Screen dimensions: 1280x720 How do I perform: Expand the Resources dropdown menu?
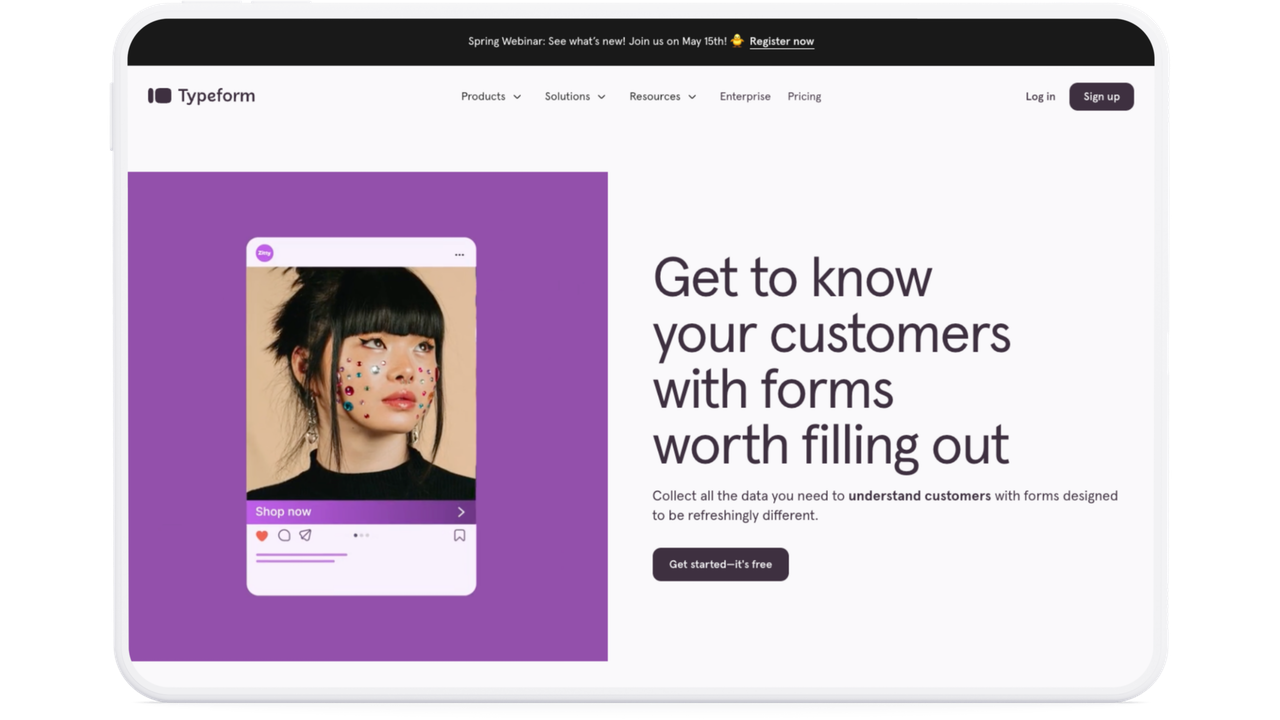tap(663, 97)
